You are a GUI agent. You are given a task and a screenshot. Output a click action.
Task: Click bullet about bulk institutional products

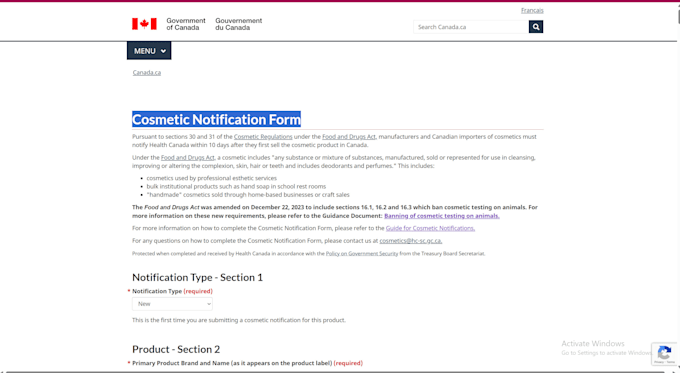(236, 186)
